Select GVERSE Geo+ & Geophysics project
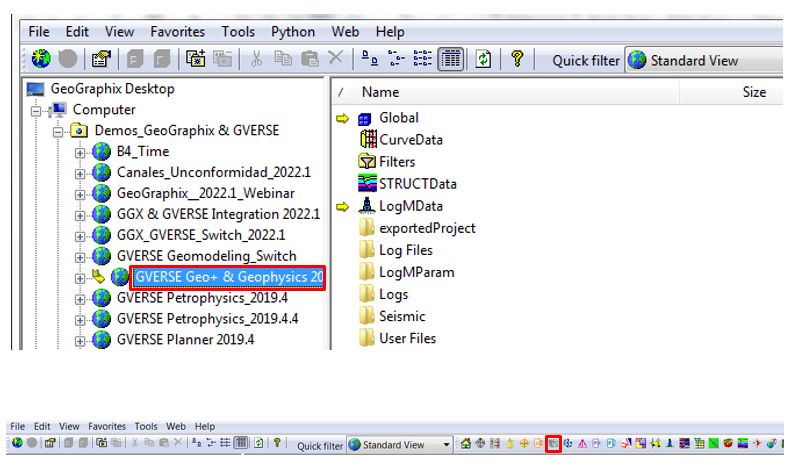Image resolution: width=789 pixels, height=470 pixels. [228, 277]
